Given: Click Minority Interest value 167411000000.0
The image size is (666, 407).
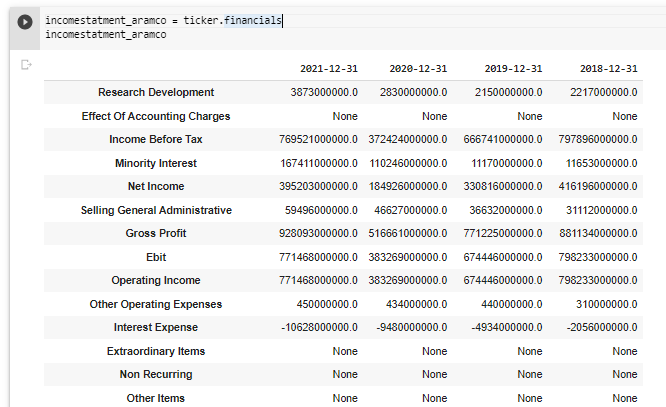Looking at the screenshot, I should pyautogui.click(x=319, y=163).
